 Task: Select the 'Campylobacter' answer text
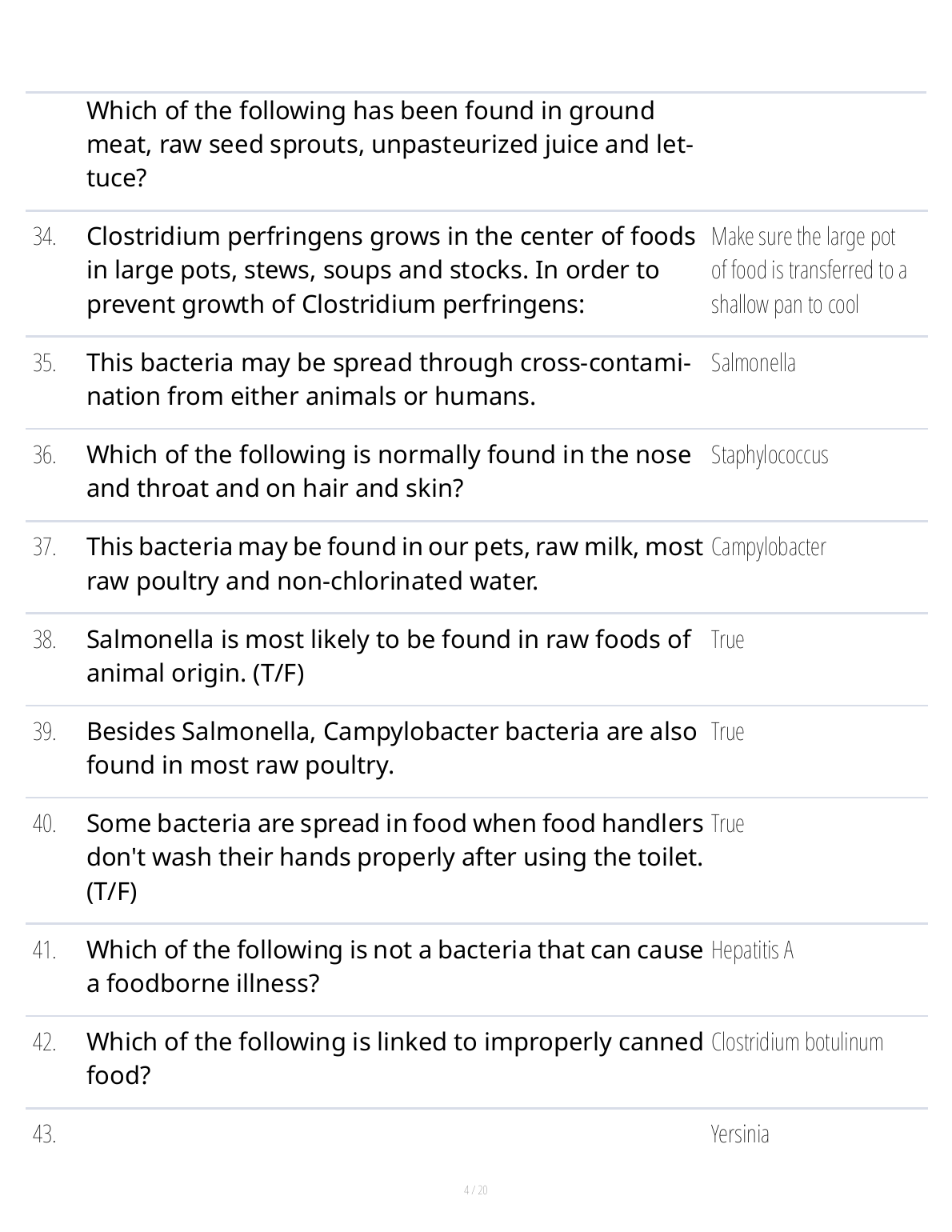(768, 547)
